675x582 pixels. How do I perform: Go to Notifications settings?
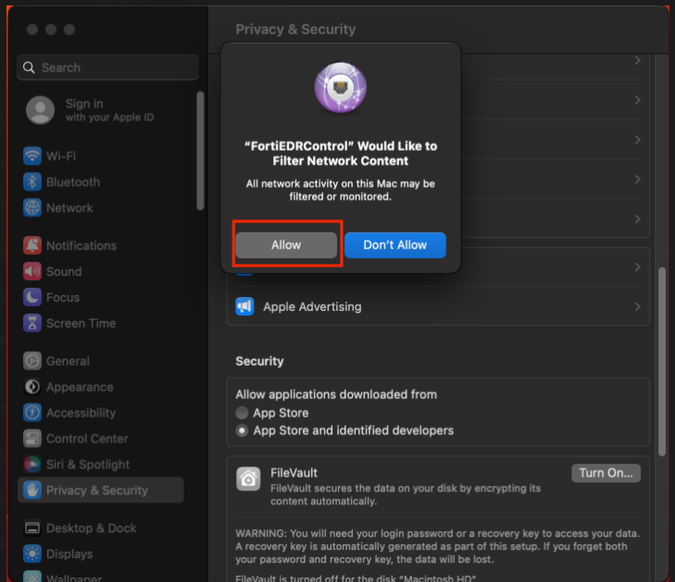click(x=81, y=245)
